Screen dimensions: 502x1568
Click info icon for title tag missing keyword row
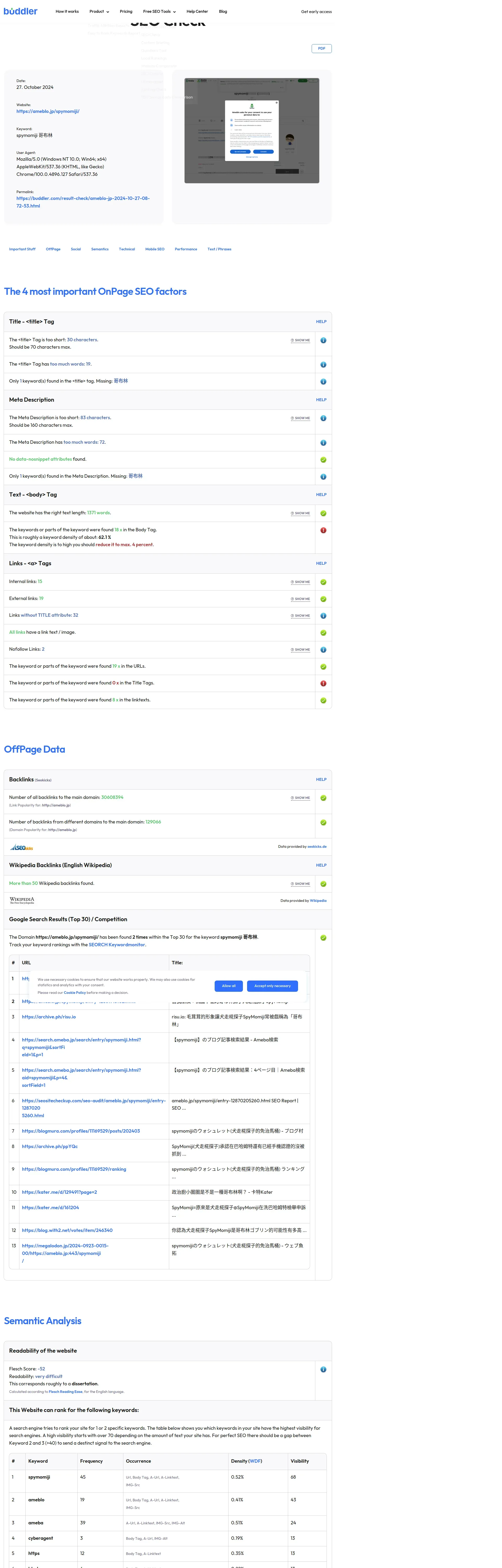323,382
